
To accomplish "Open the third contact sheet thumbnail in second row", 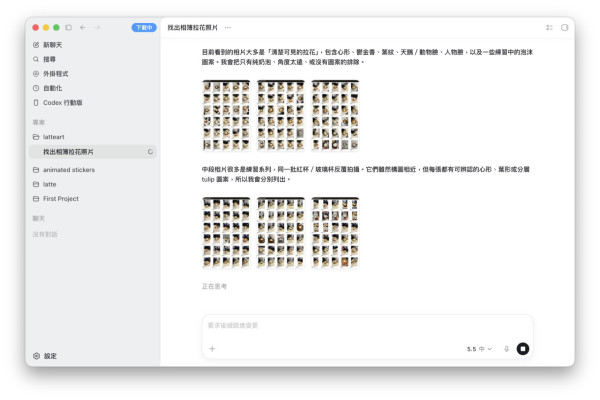I will coord(335,232).
